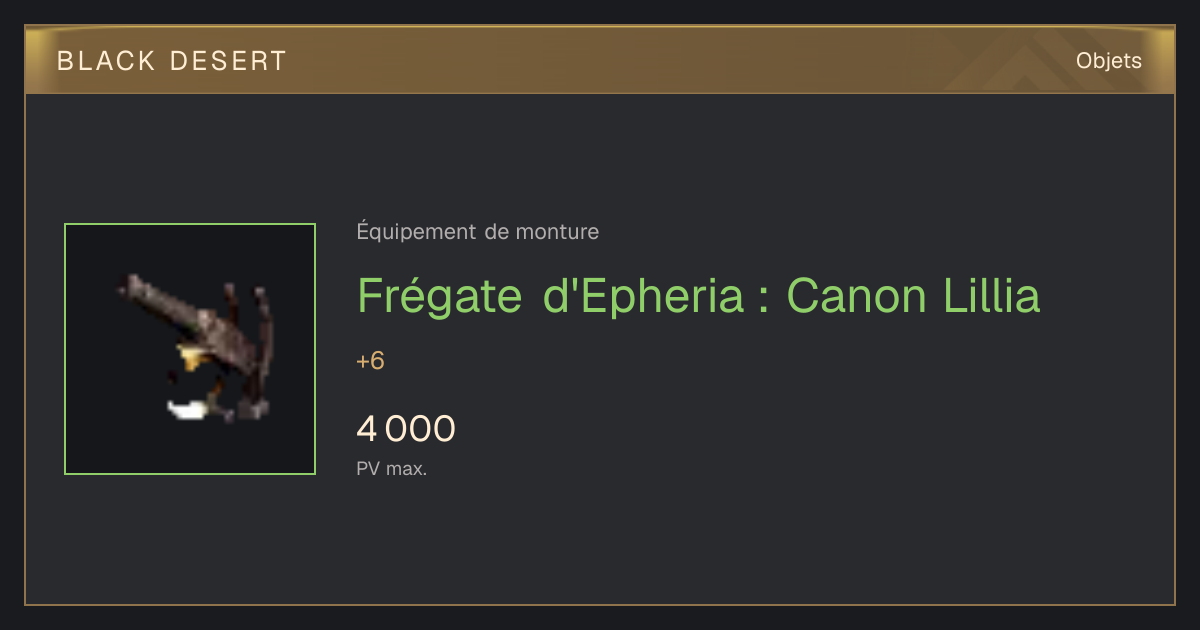Select the Équipement de monture category label

(x=478, y=232)
